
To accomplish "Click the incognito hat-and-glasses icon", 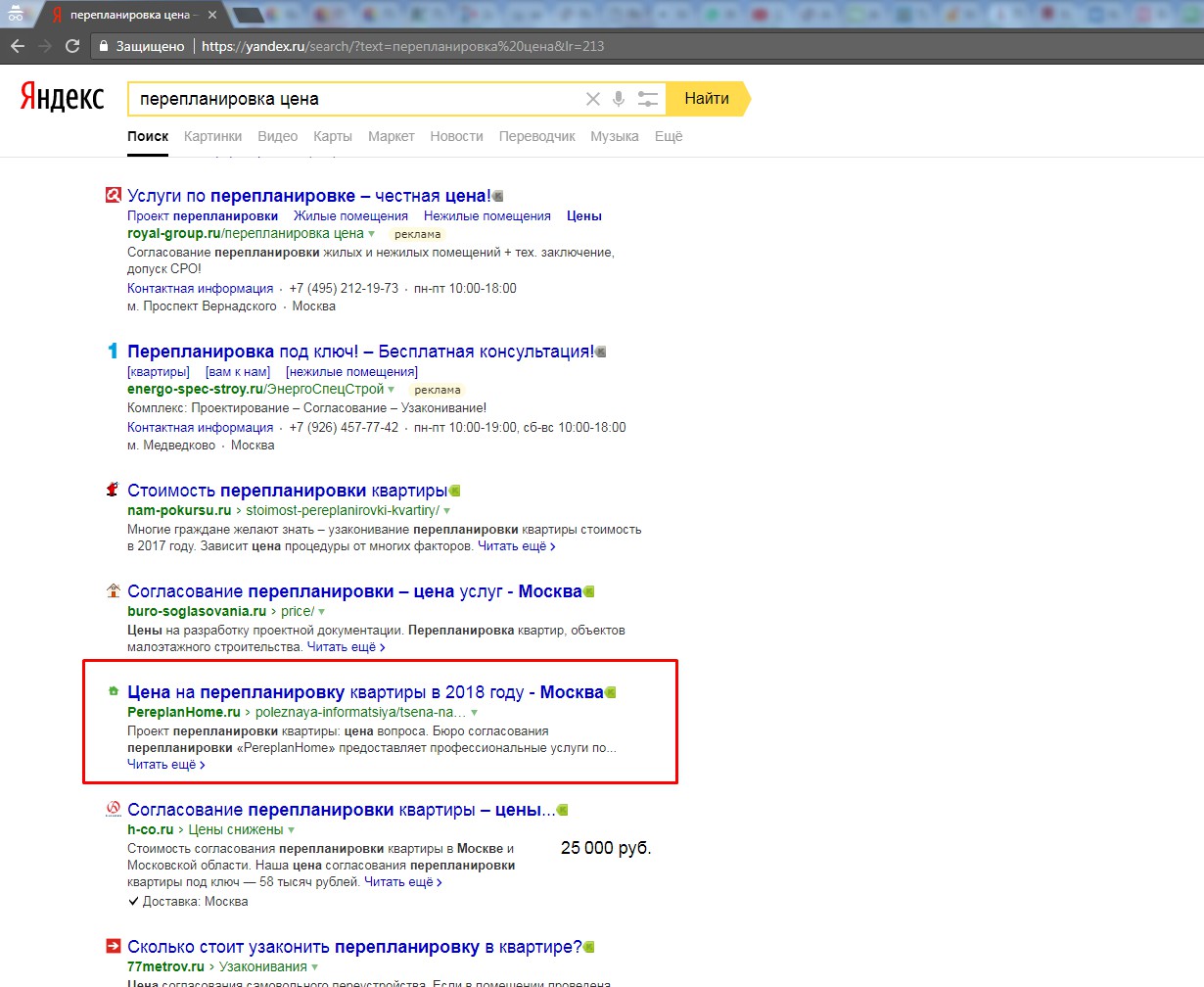I will [16, 15].
